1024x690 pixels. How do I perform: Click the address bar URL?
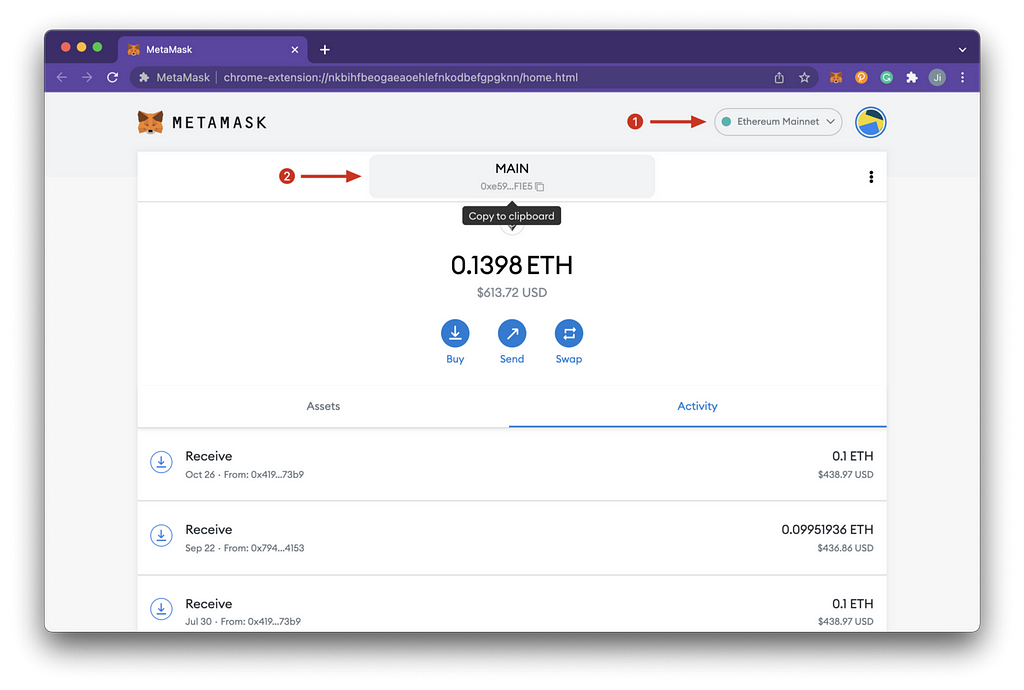click(400, 77)
